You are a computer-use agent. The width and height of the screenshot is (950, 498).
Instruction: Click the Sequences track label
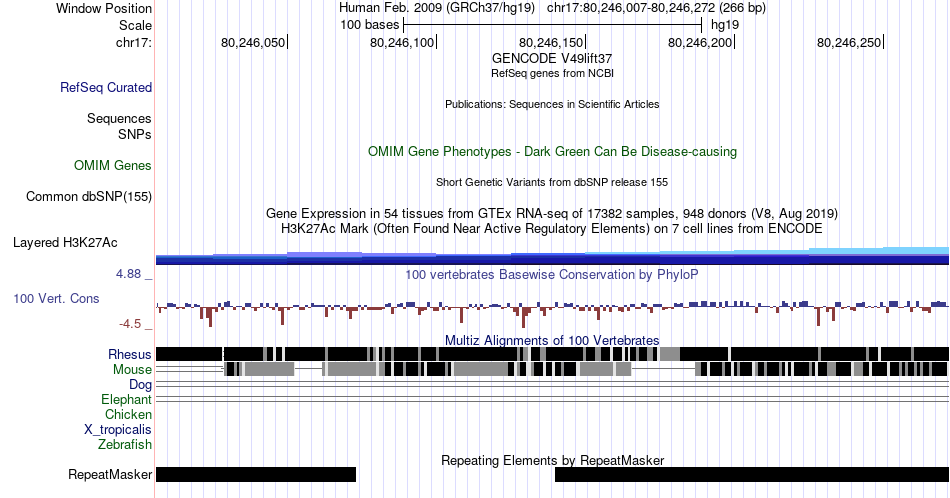[x=119, y=118]
